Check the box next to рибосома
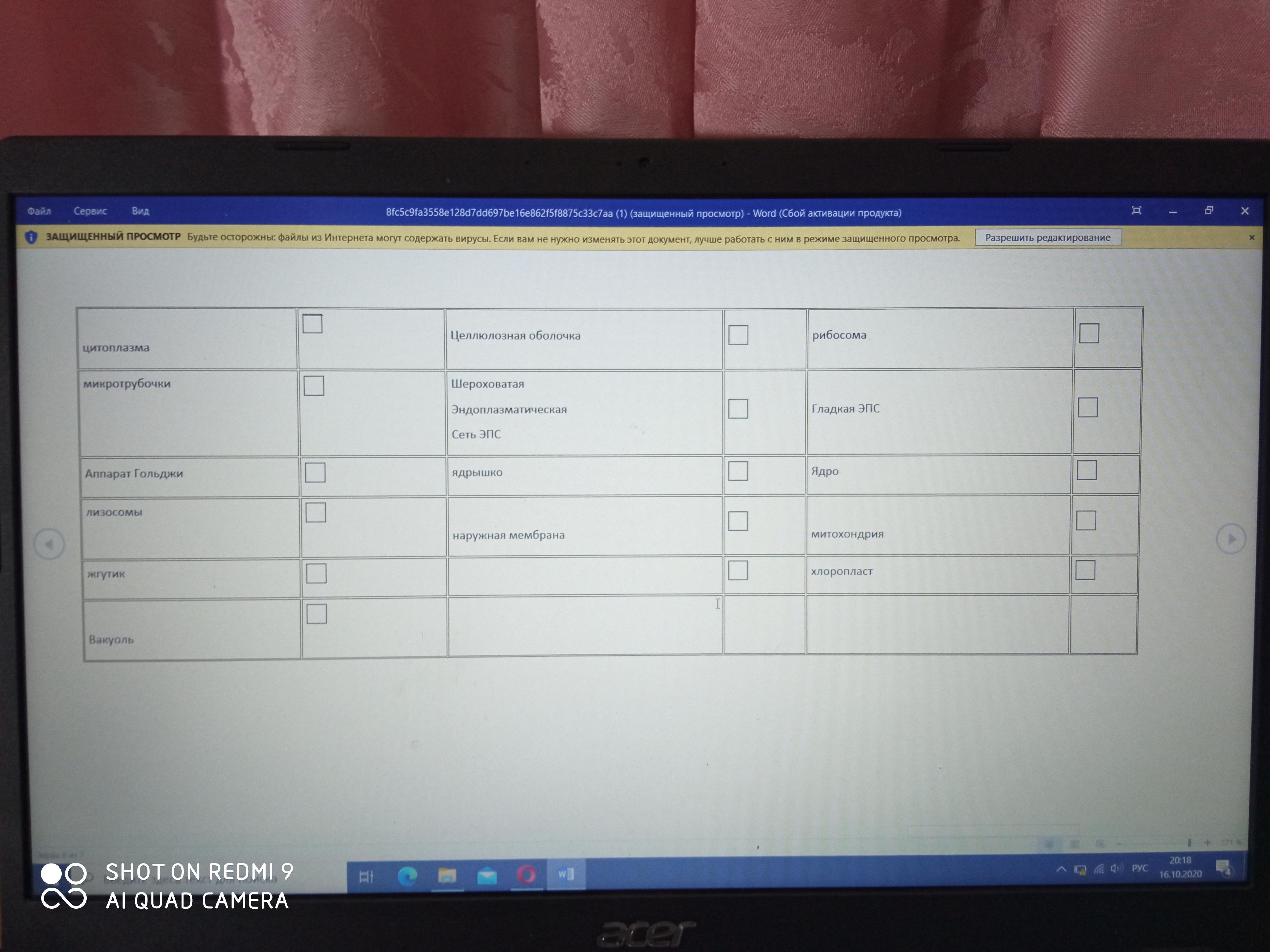This screenshot has height=952, width=1270. 1089,334
